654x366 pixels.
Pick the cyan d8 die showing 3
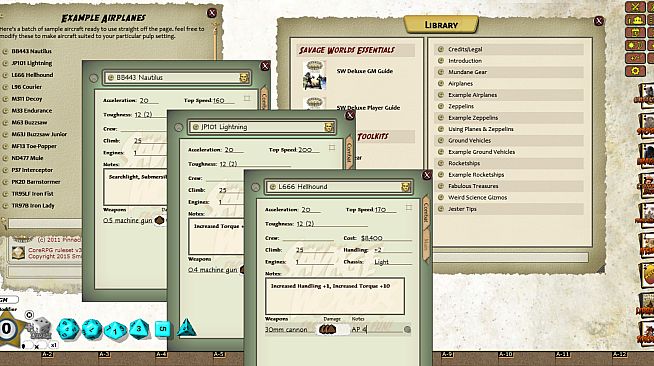pos(139,329)
